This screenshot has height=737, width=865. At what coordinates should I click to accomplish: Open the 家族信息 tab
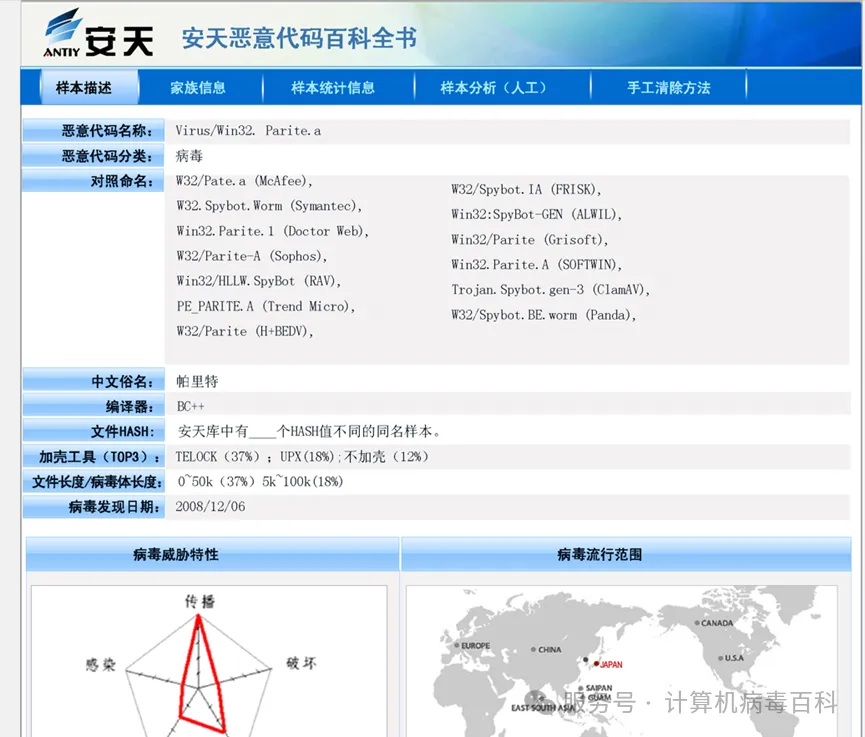(x=198, y=87)
